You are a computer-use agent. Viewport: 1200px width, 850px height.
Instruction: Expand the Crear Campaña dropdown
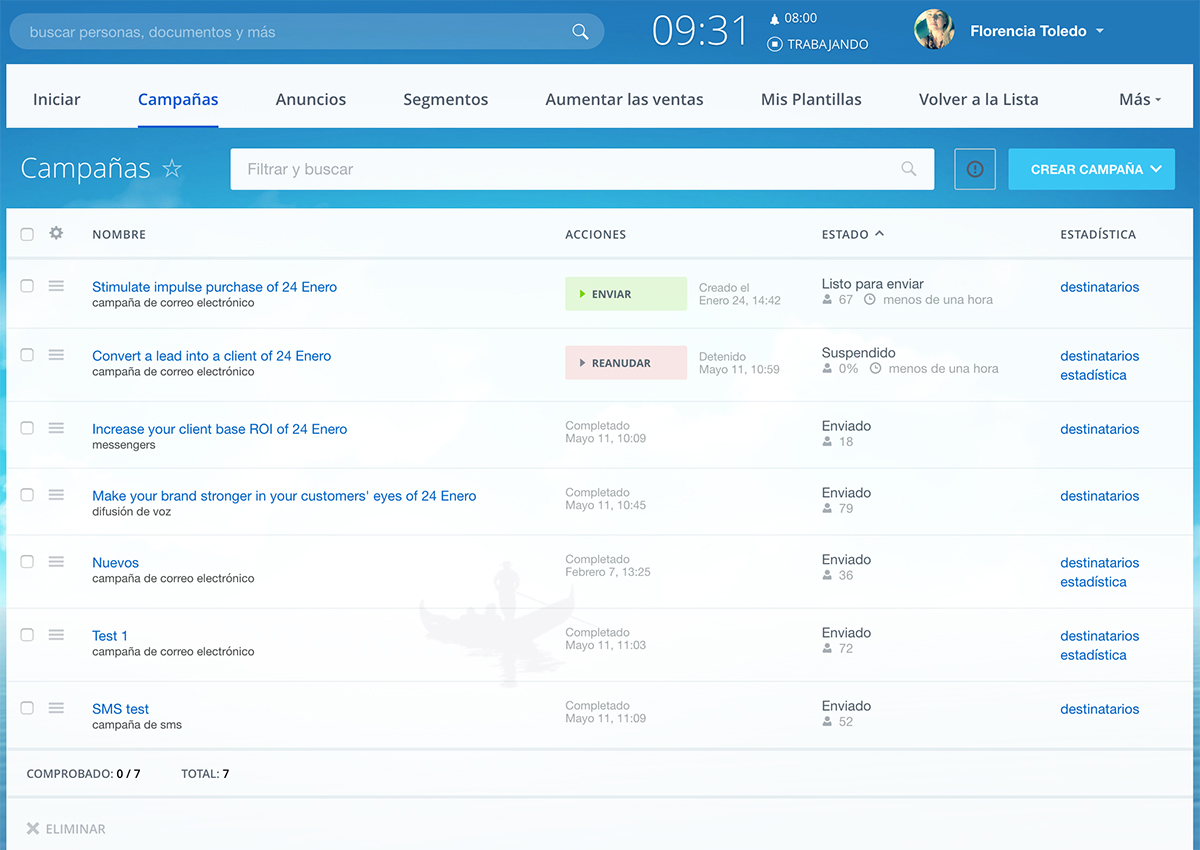(1156, 169)
